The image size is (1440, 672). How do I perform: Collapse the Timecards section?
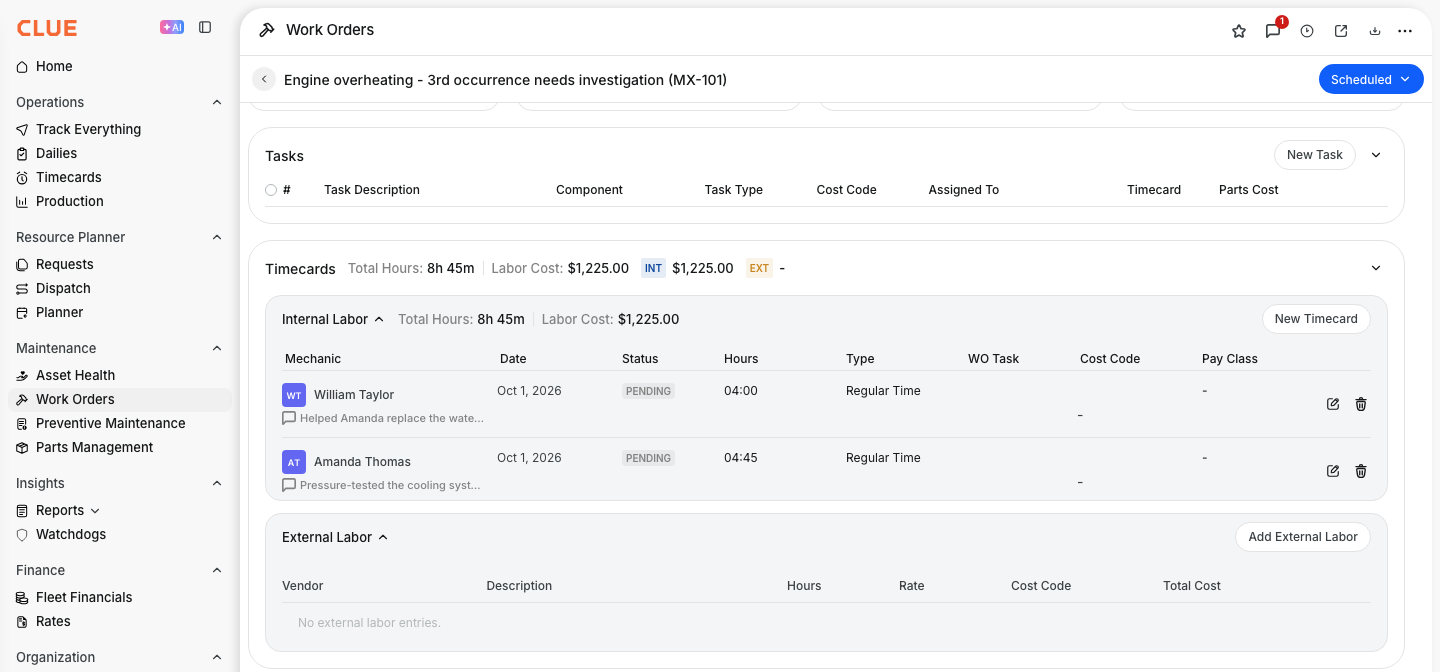(1376, 268)
